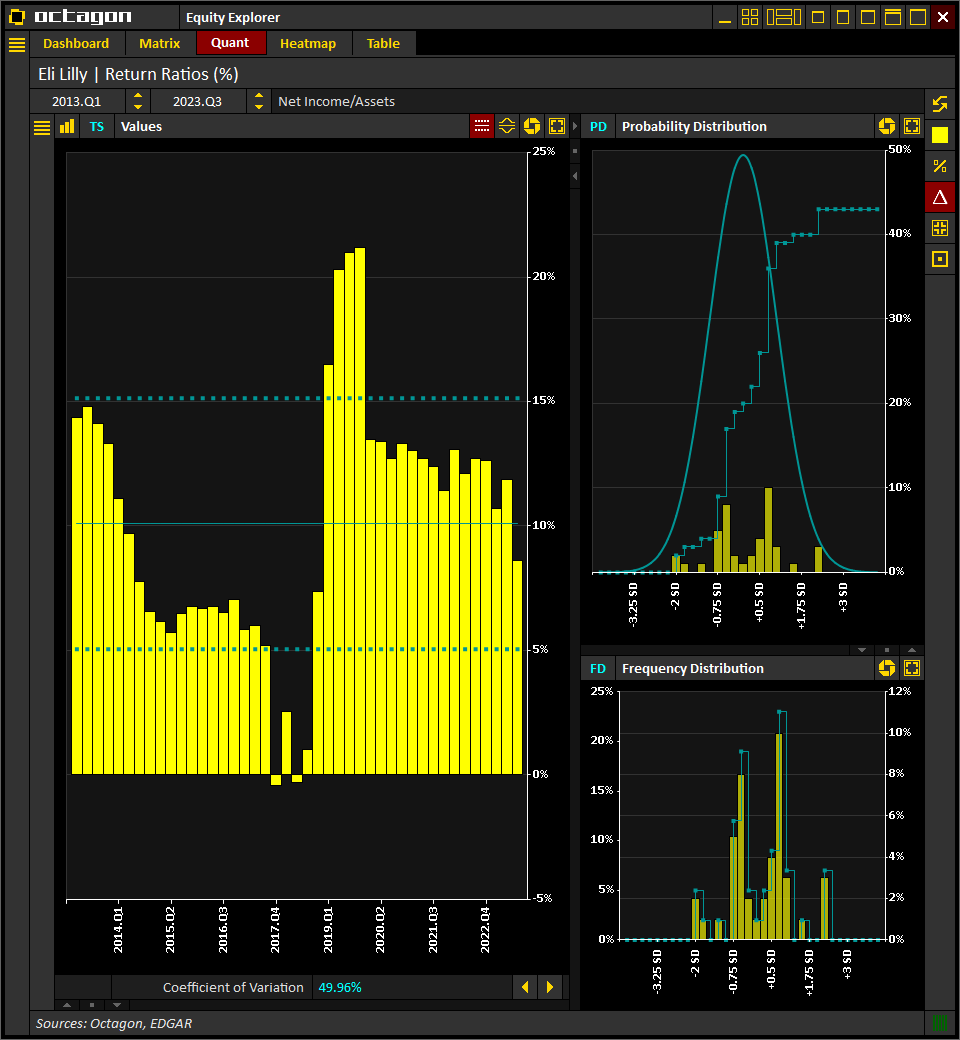Viewport: 960px width, 1040px height.
Task: Expand Frequency panel with splitter down arrow
Action: 862,650
